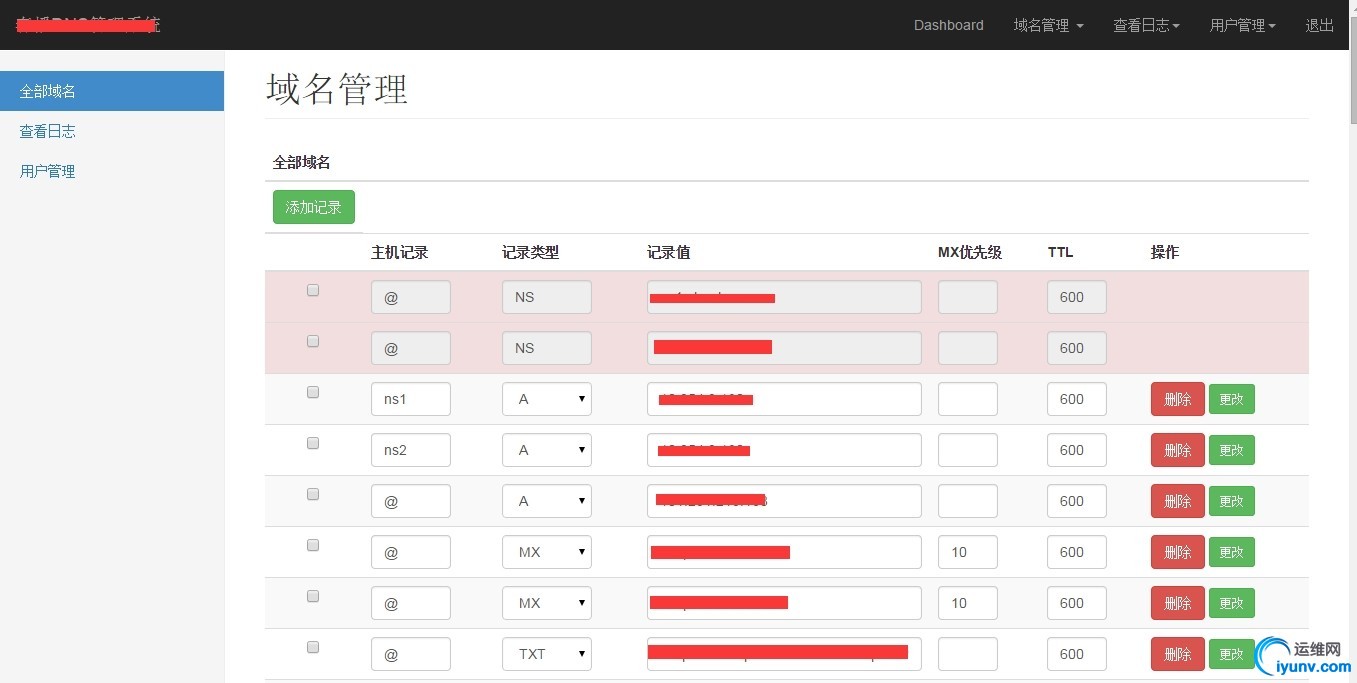The width and height of the screenshot is (1357, 683).
Task: Click the 全部域名 label above the add button
Action: pyautogui.click(x=302, y=162)
